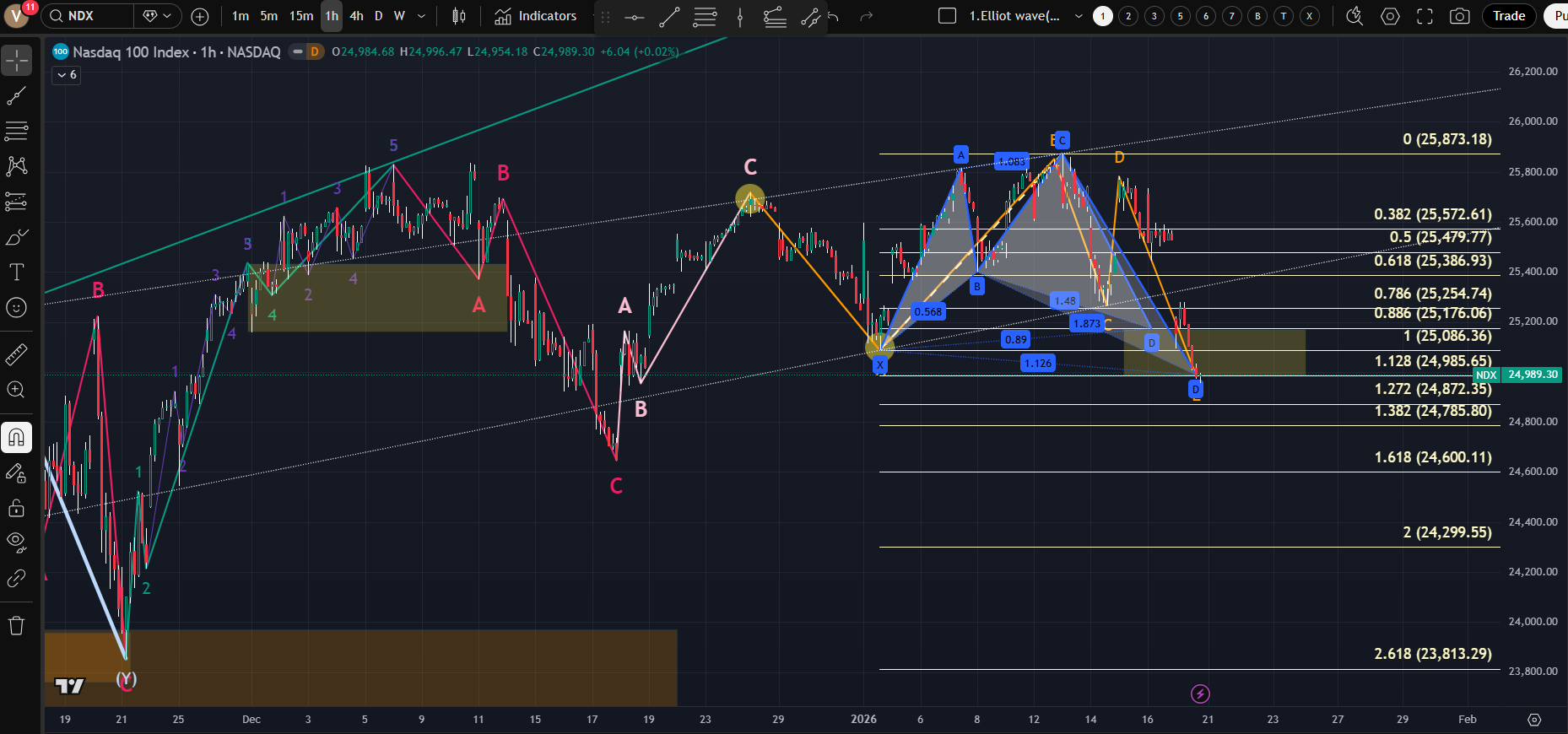The width and height of the screenshot is (1568, 734).
Task: Open the candlestick chart type selector
Action: tap(458, 16)
